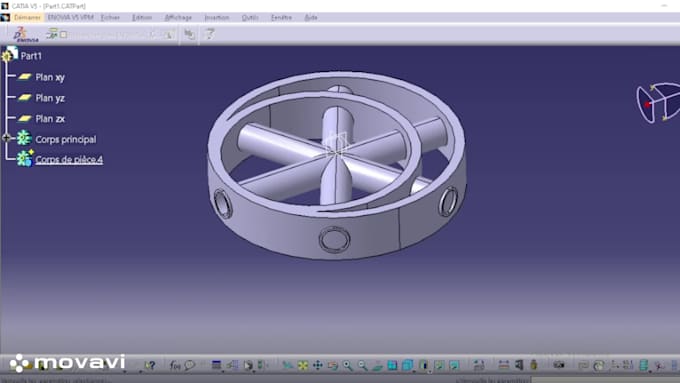Open the ENOVIA V5 VPM menu
The image size is (680, 383).
[70, 17]
